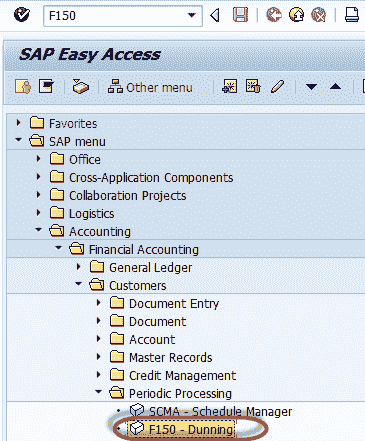Image resolution: width=365 pixels, height=441 pixels.
Task: Select the SAP menu tree label
Action: pyautogui.click(x=77, y=142)
